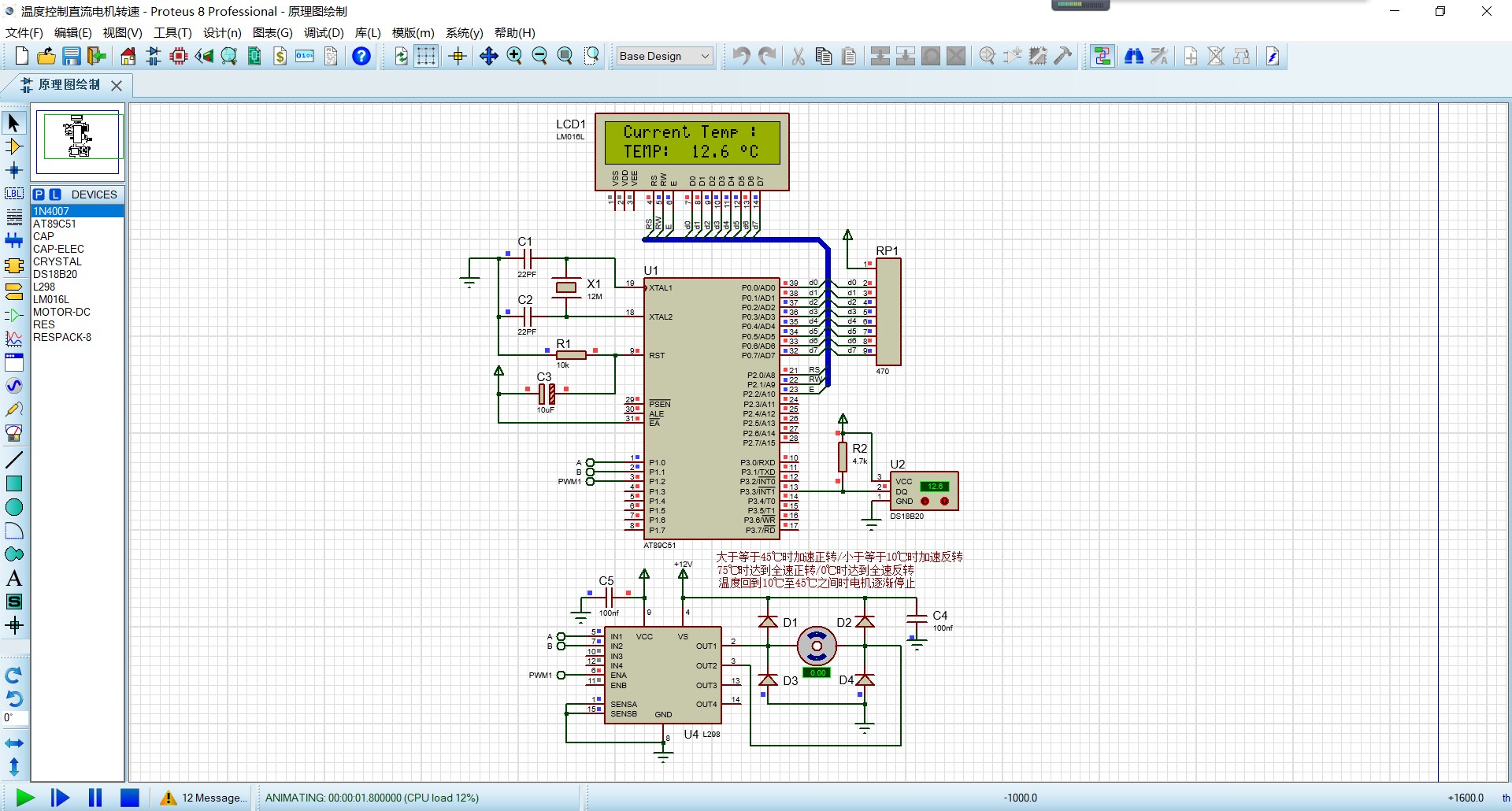Image resolution: width=1512 pixels, height=811 pixels.
Task: Select the 2D circle drawing tool
Action: pyautogui.click(x=14, y=507)
